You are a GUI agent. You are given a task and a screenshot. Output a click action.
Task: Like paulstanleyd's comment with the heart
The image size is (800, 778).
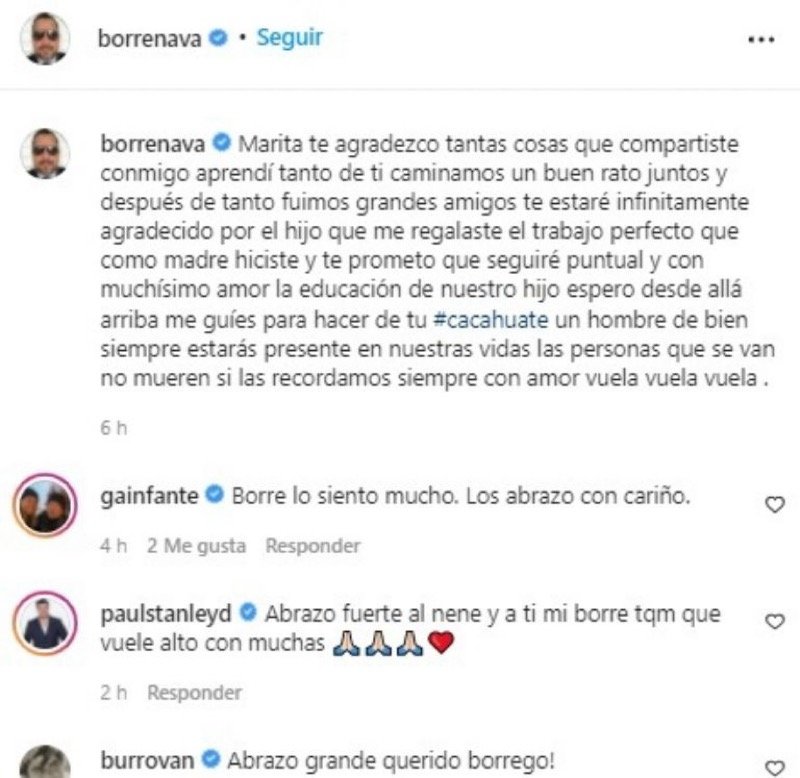click(774, 621)
